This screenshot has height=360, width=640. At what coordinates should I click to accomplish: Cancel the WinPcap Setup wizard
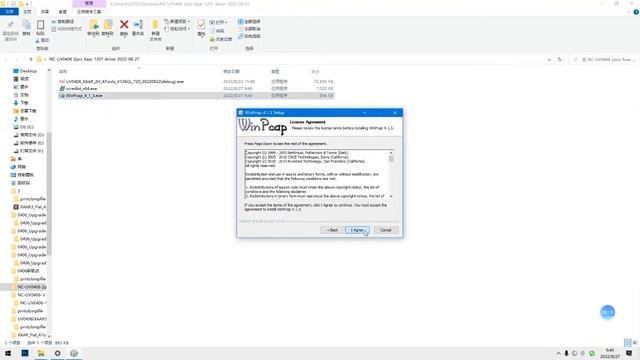(x=386, y=230)
